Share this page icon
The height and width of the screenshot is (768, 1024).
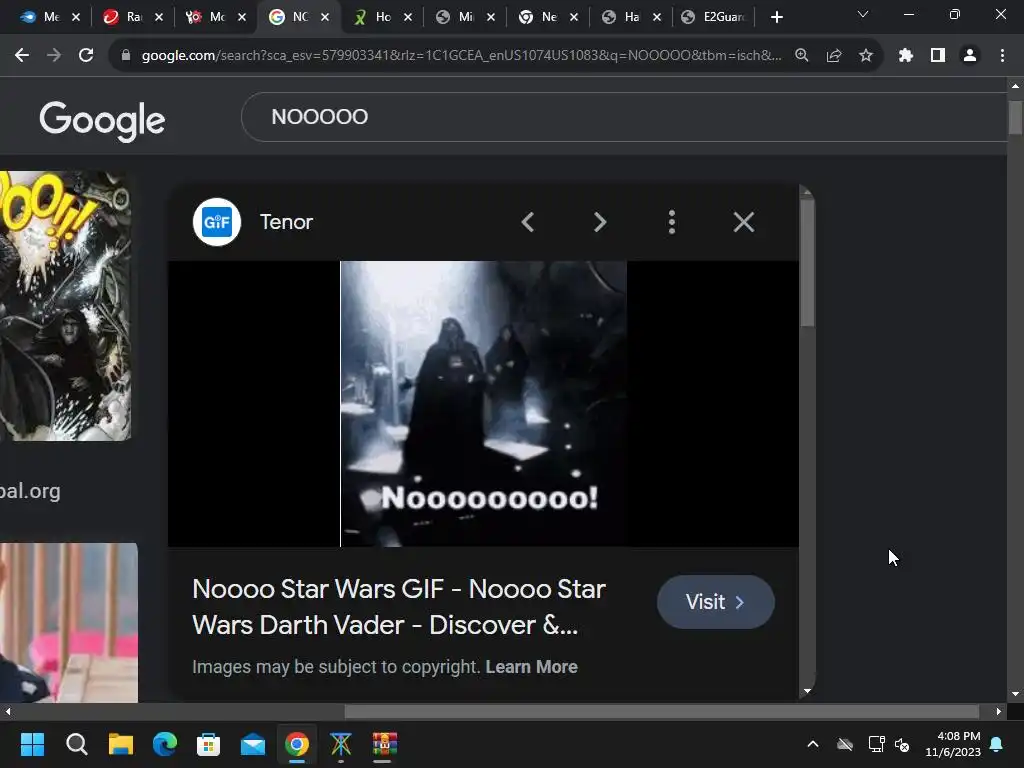coord(834,56)
